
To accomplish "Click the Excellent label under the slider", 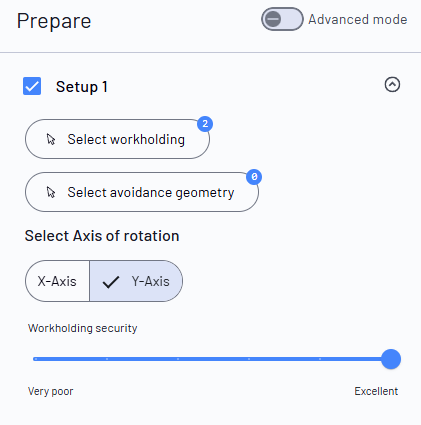I will point(376,391).
